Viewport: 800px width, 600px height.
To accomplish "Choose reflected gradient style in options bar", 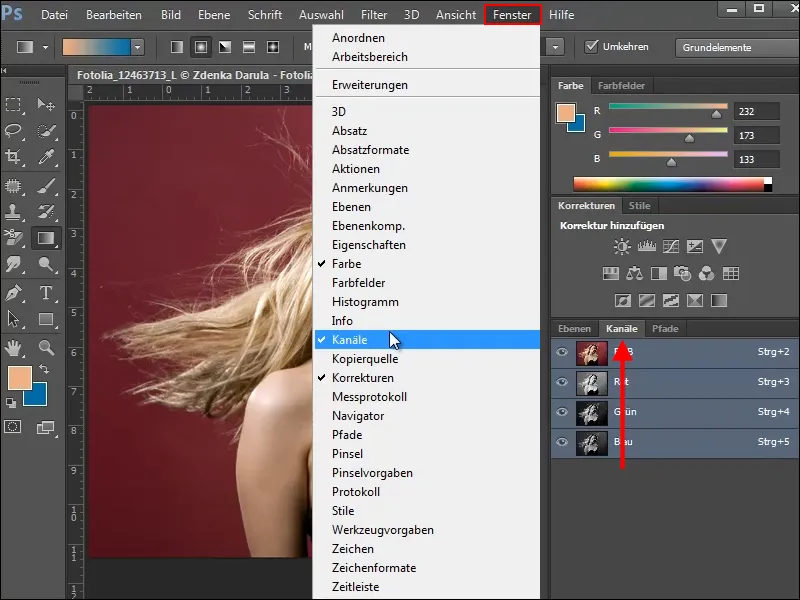I will point(249,47).
